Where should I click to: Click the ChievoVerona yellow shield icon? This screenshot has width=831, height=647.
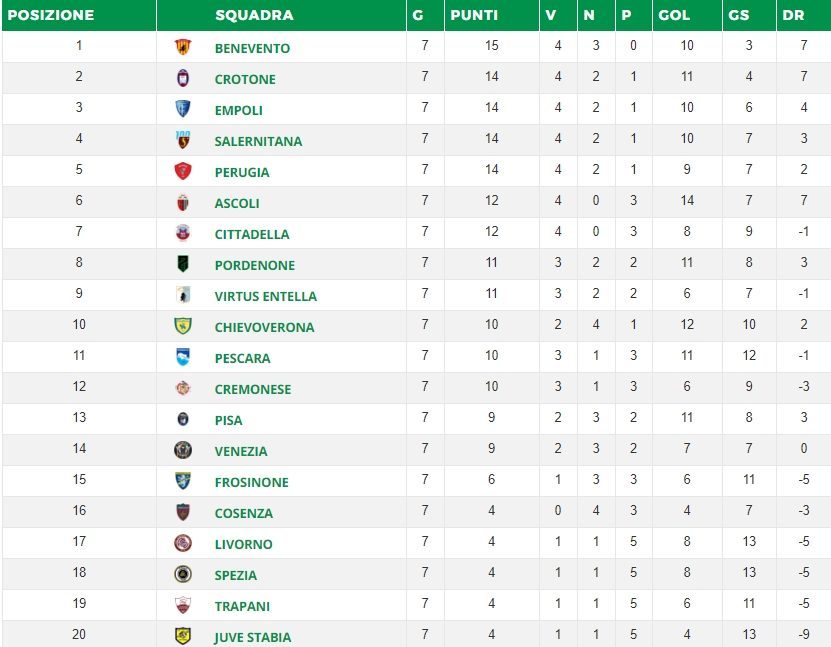183,326
